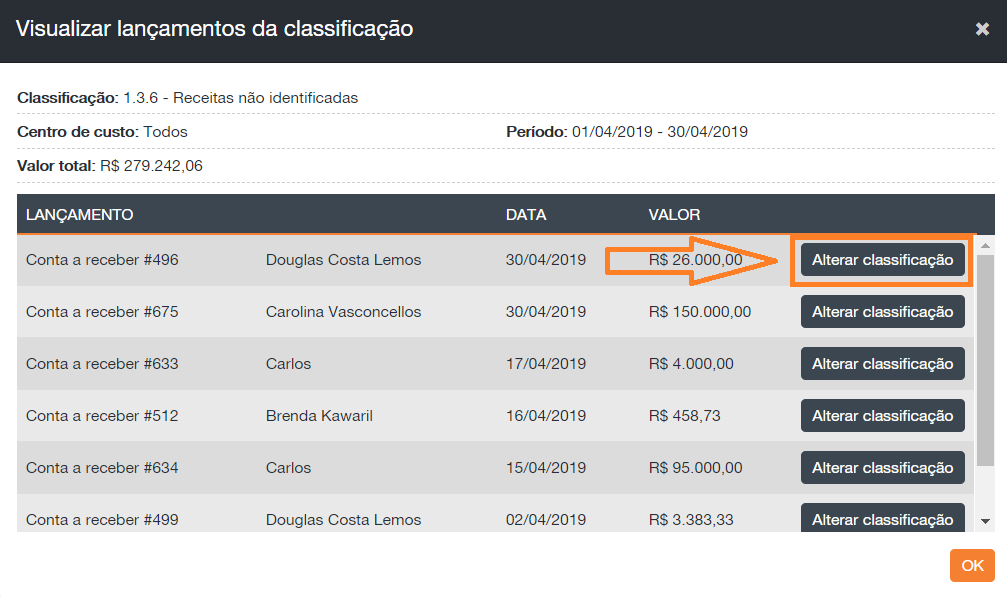Viewport: 1007px width, 597px height.
Task: Select the Conta a receber #675 row
Action: point(102,312)
